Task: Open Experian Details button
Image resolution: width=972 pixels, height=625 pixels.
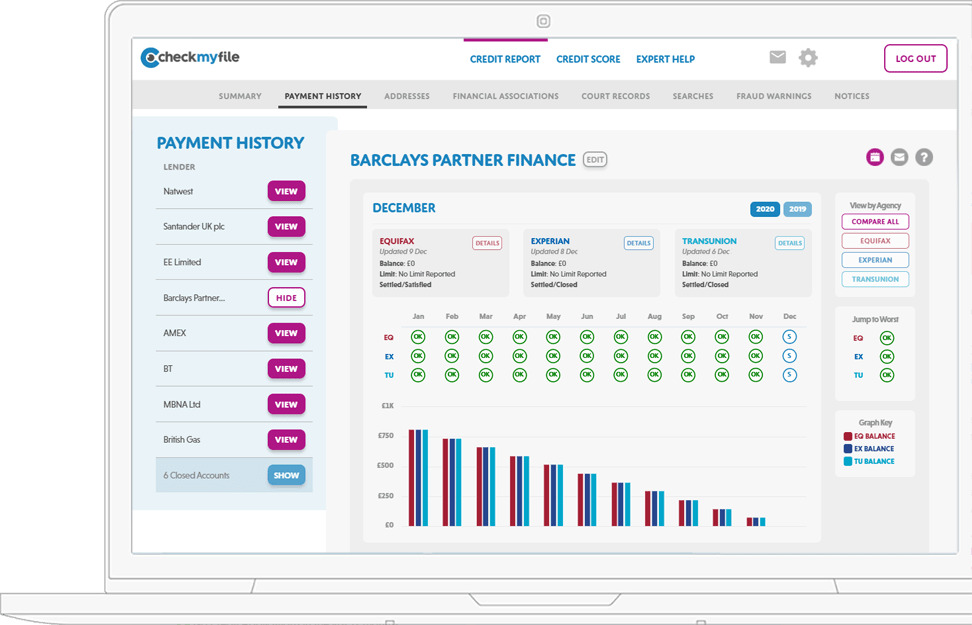Action: coord(638,243)
